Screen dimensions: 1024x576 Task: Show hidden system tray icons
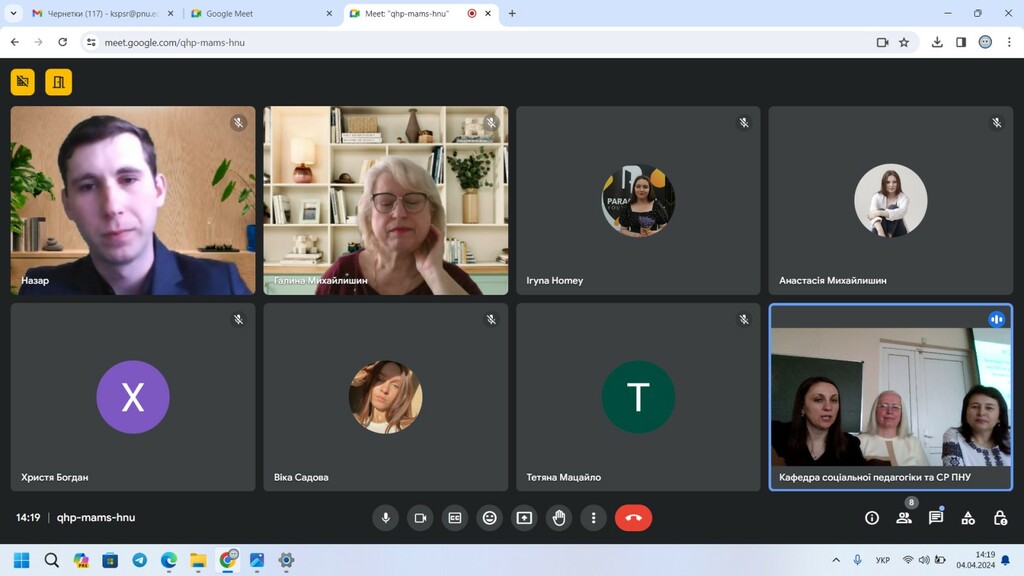tap(836, 560)
